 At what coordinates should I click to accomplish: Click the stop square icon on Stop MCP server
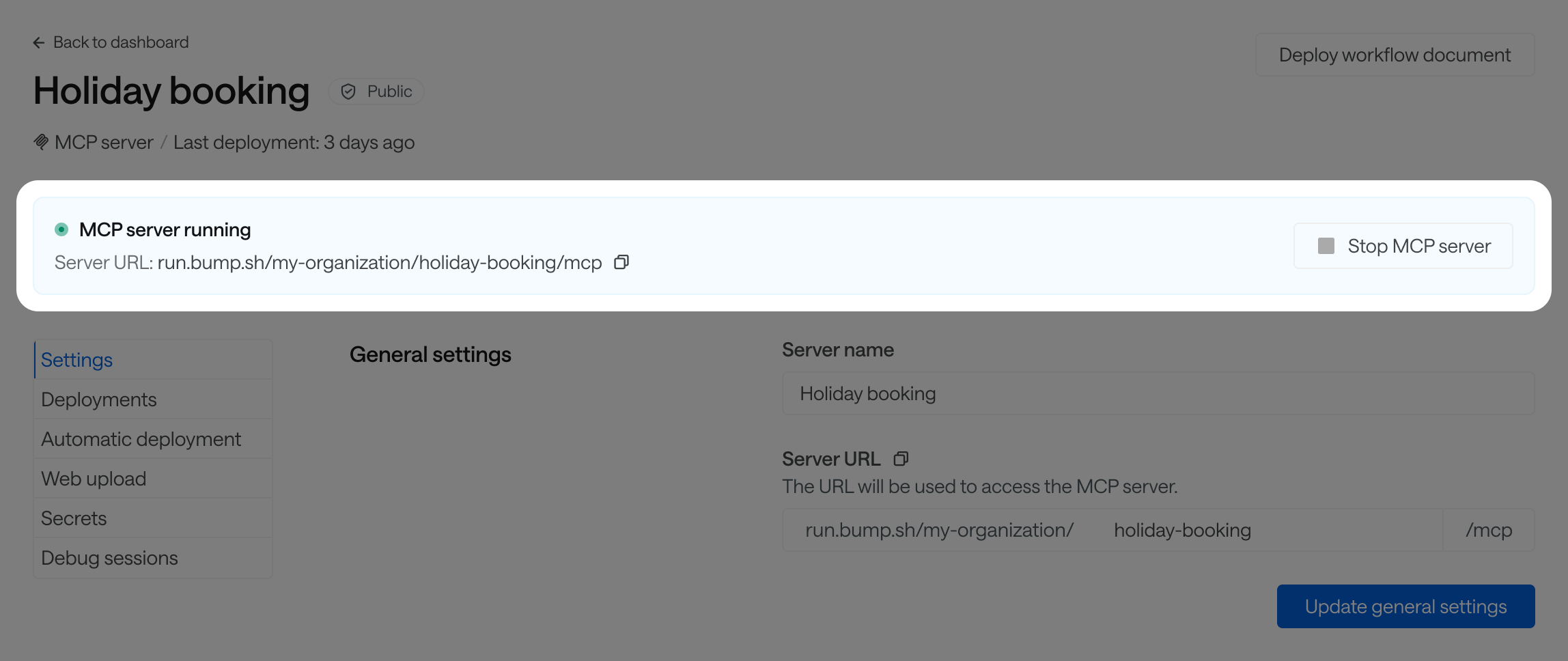pyautogui.click(x=1326, y=246)
